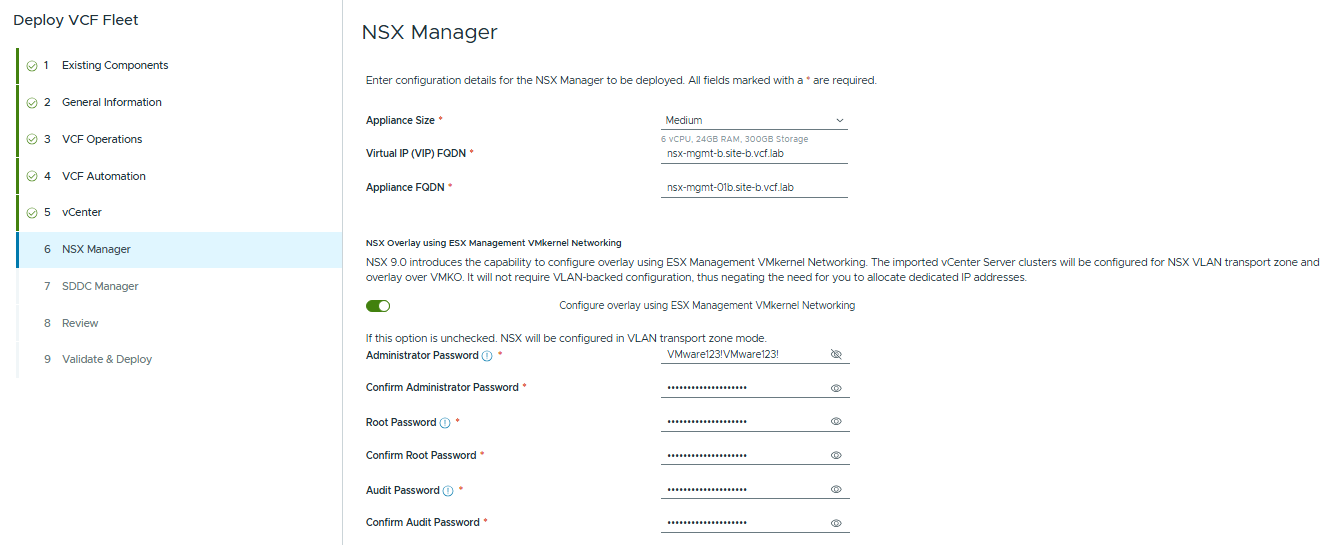Edit the Appliance FQDN field
1331x545 pixels.
click(754, 187)
